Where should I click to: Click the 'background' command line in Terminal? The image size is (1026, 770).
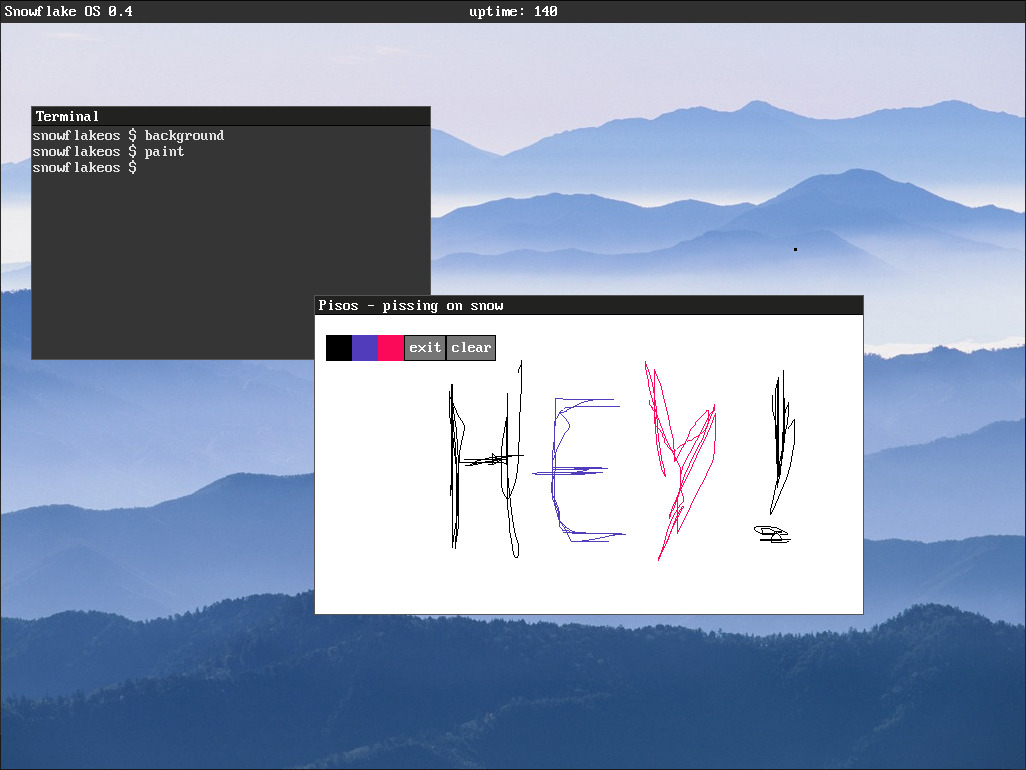click(x=128, y=135)
